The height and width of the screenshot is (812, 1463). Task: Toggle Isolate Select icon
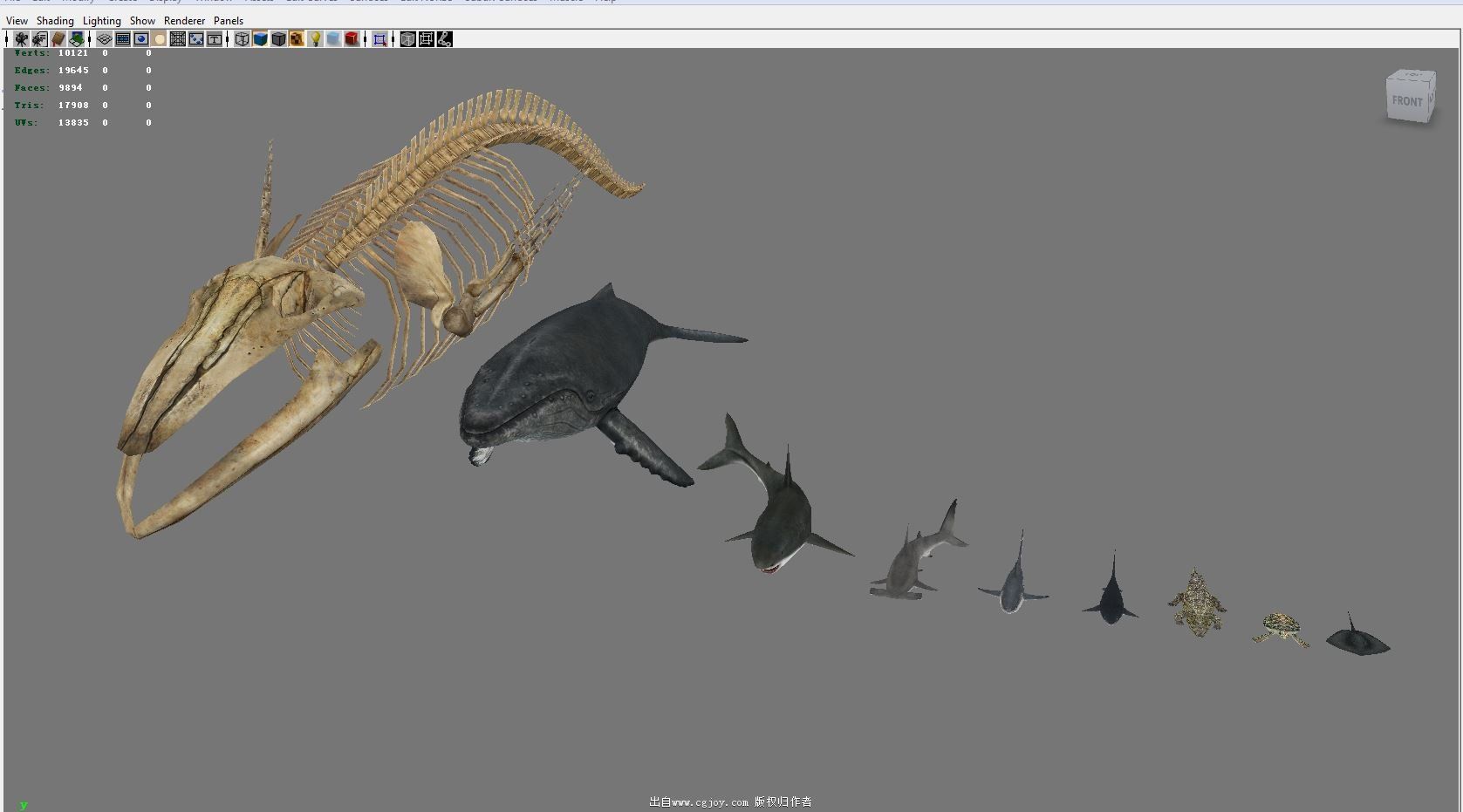379,39
